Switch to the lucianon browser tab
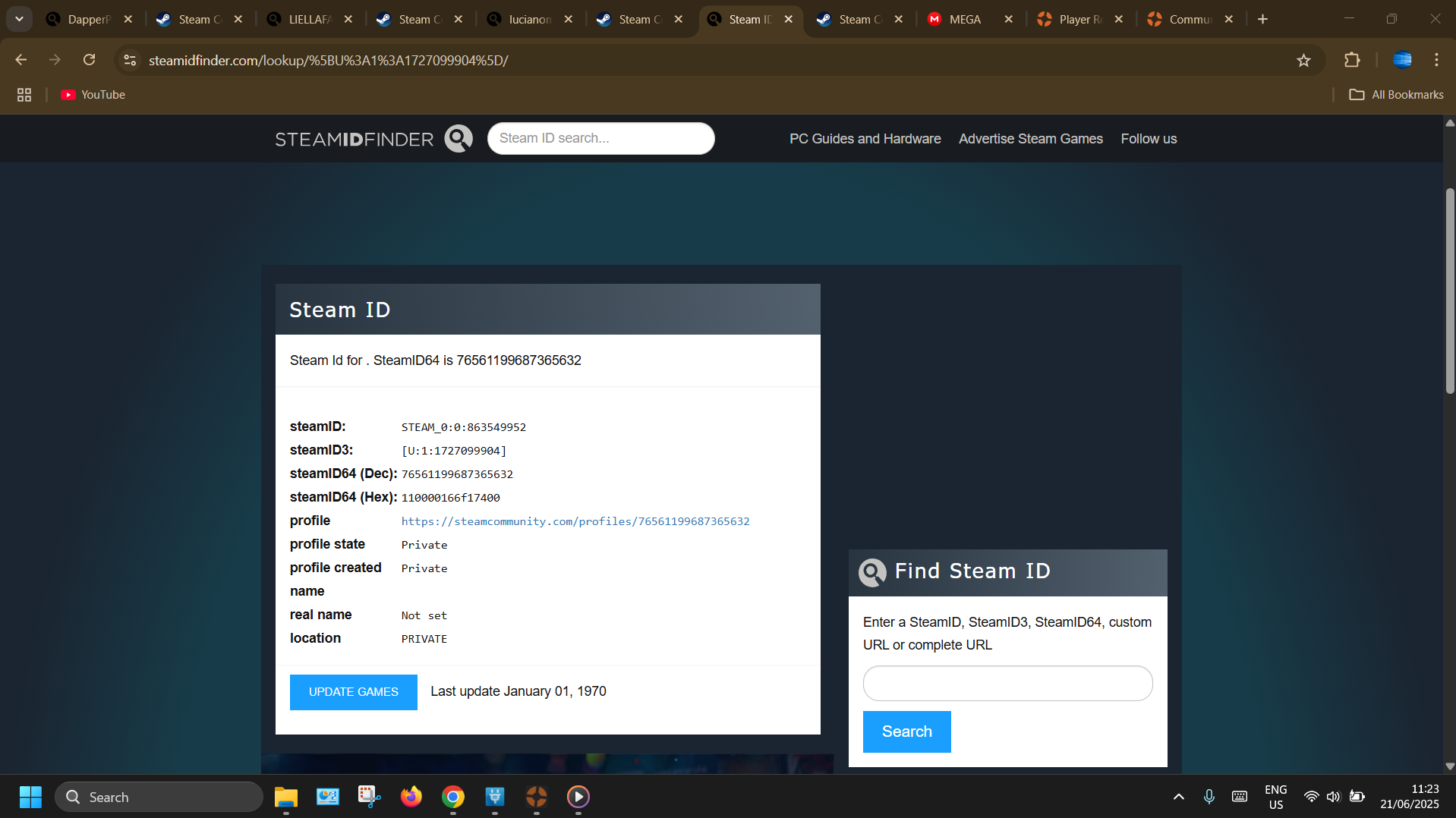The height and width of the screenshot is (818, 1456). [x=528, y=20]
